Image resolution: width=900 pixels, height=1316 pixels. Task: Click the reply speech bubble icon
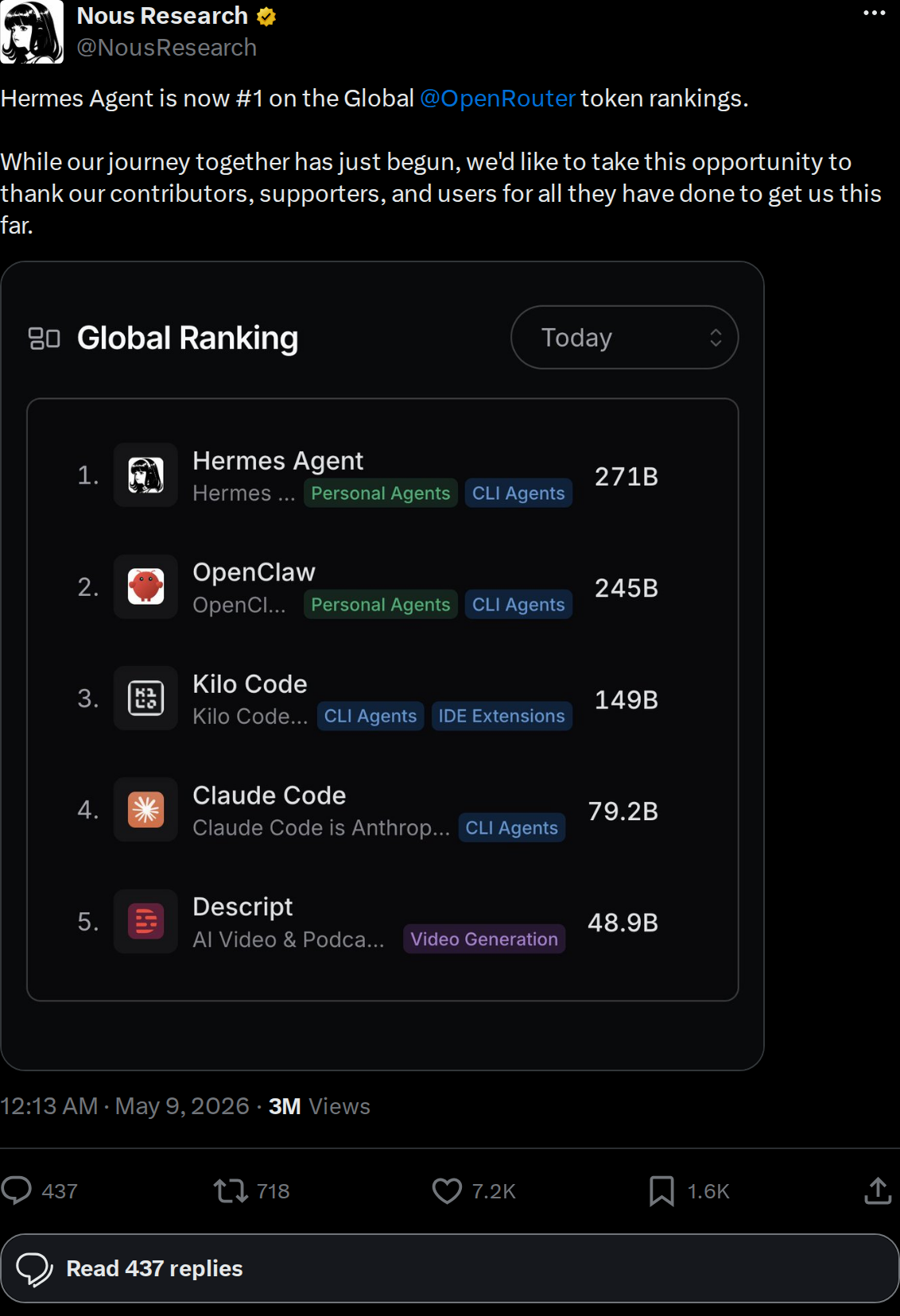click(17, 1190)
